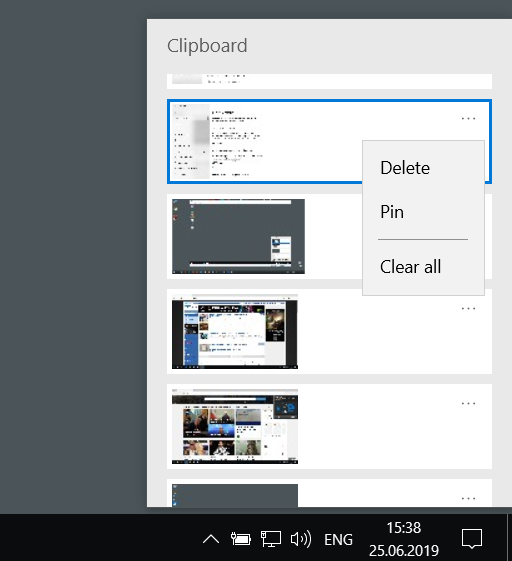The height and width of the screenshot is (561, 512).
Task: Select the partially visible top clipboard entry
Action: coord(329,81)
